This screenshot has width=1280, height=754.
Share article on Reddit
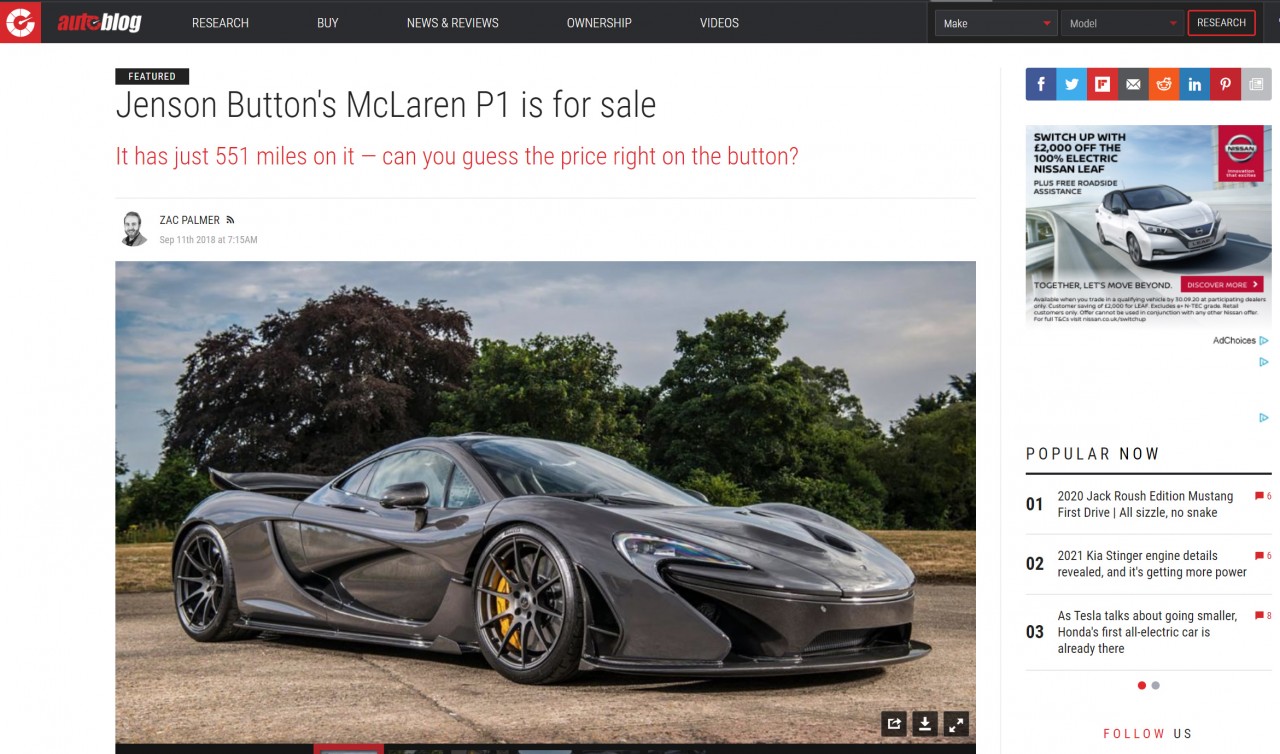[x=1164, y=84]
